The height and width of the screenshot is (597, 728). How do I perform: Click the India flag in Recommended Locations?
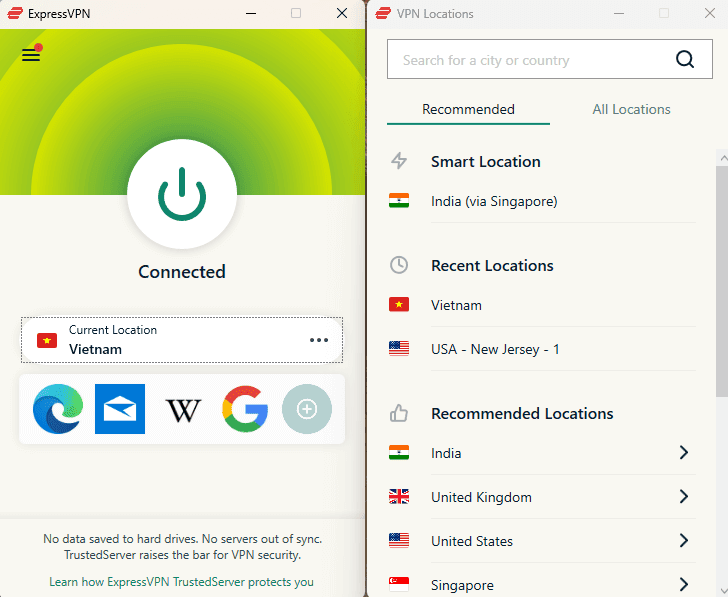[399, 453]
